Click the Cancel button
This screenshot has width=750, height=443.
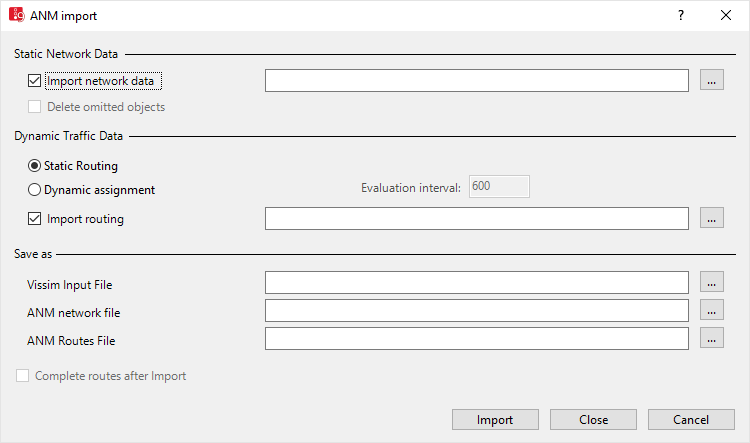click(x=691, y=420)
